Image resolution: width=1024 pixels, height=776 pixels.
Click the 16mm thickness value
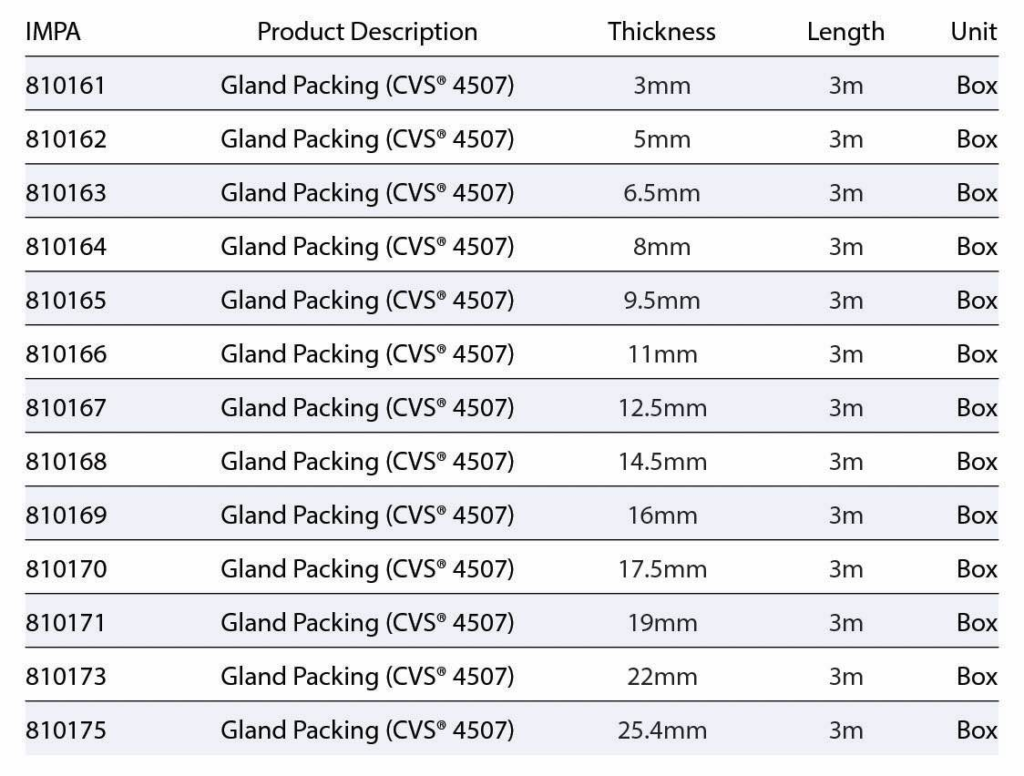pos(661,516)
